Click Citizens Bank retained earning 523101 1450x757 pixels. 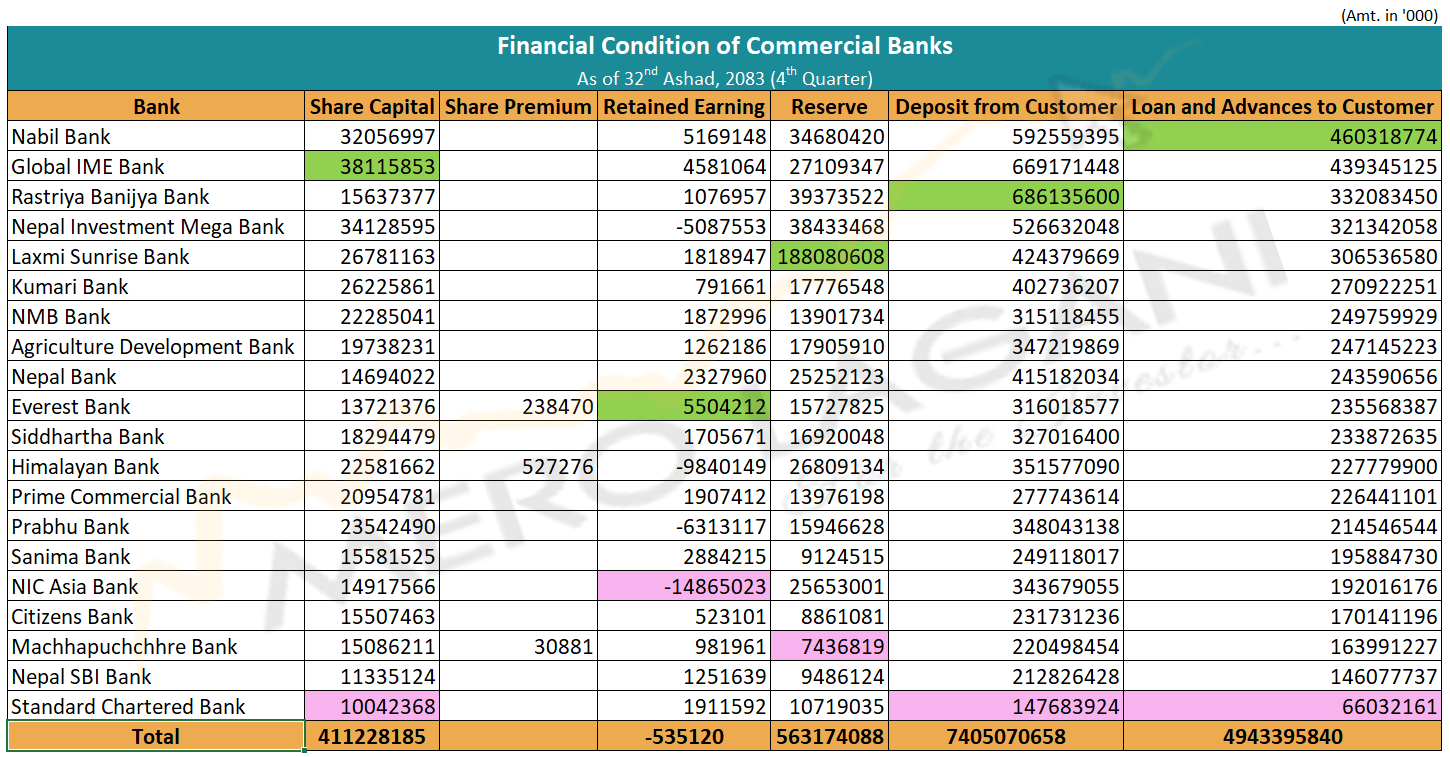click(x=684, y=617)
